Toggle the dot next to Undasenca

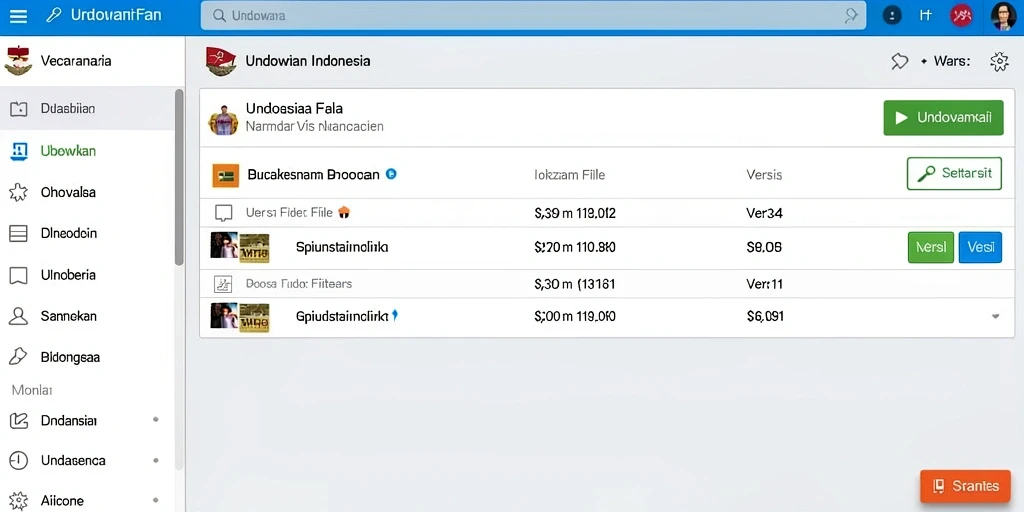[x=155, y=460]
